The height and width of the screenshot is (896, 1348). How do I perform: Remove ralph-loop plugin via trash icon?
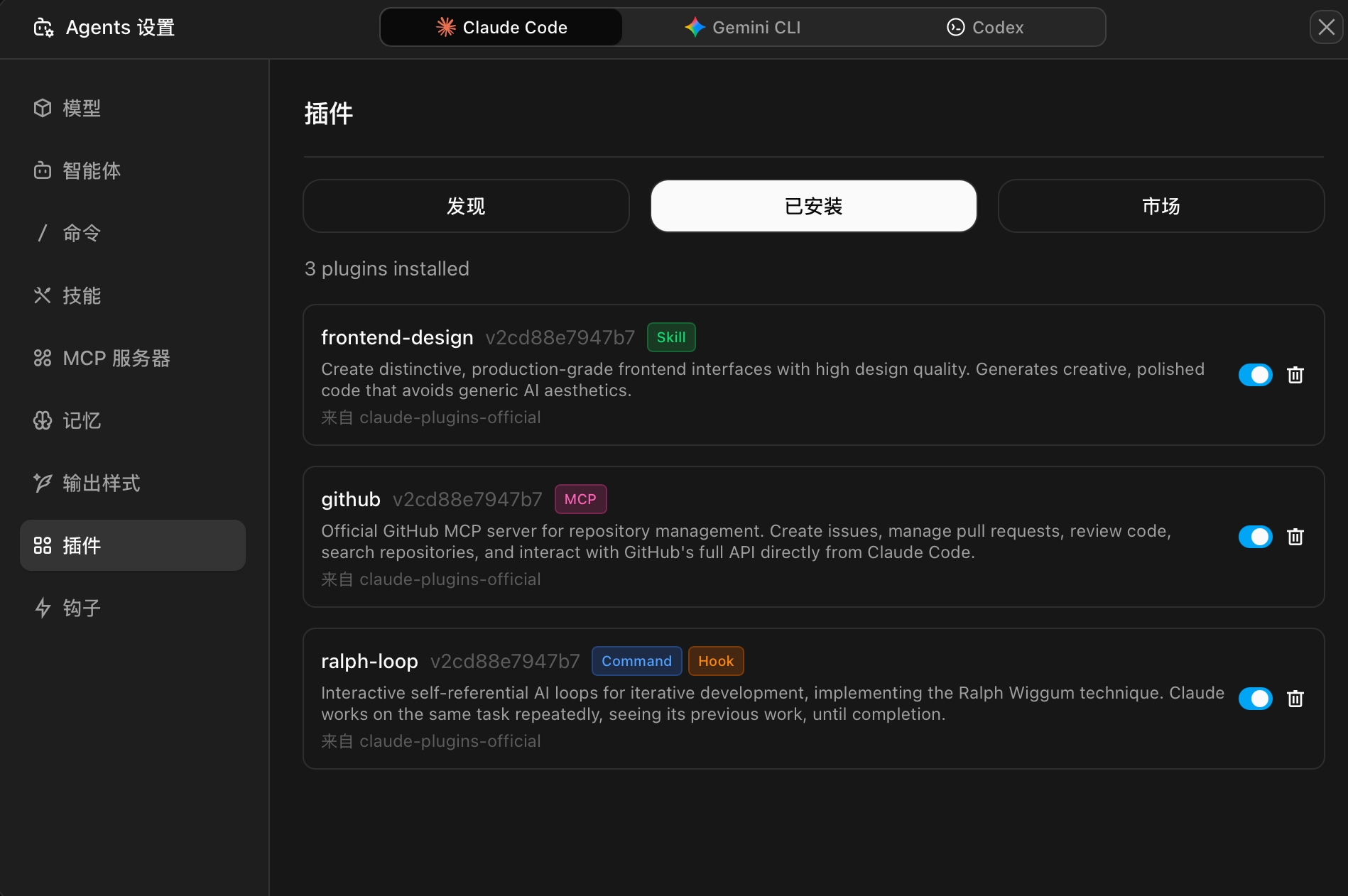tap(1295, 699)
